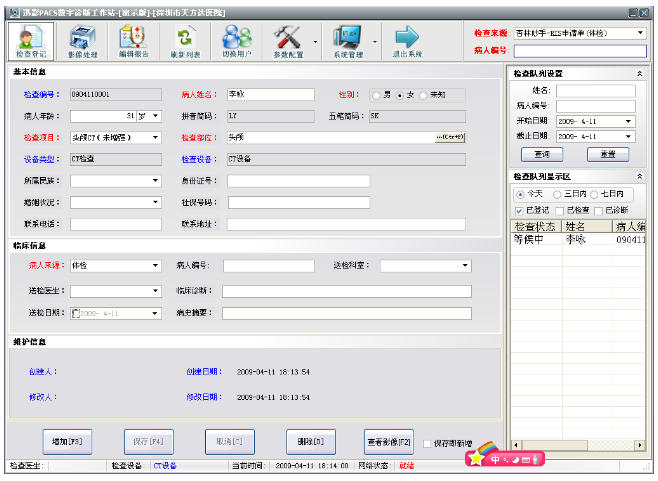Open the 开始日期 start date dropdown
Screen dimensions: 658x481
tap(628, 121)
